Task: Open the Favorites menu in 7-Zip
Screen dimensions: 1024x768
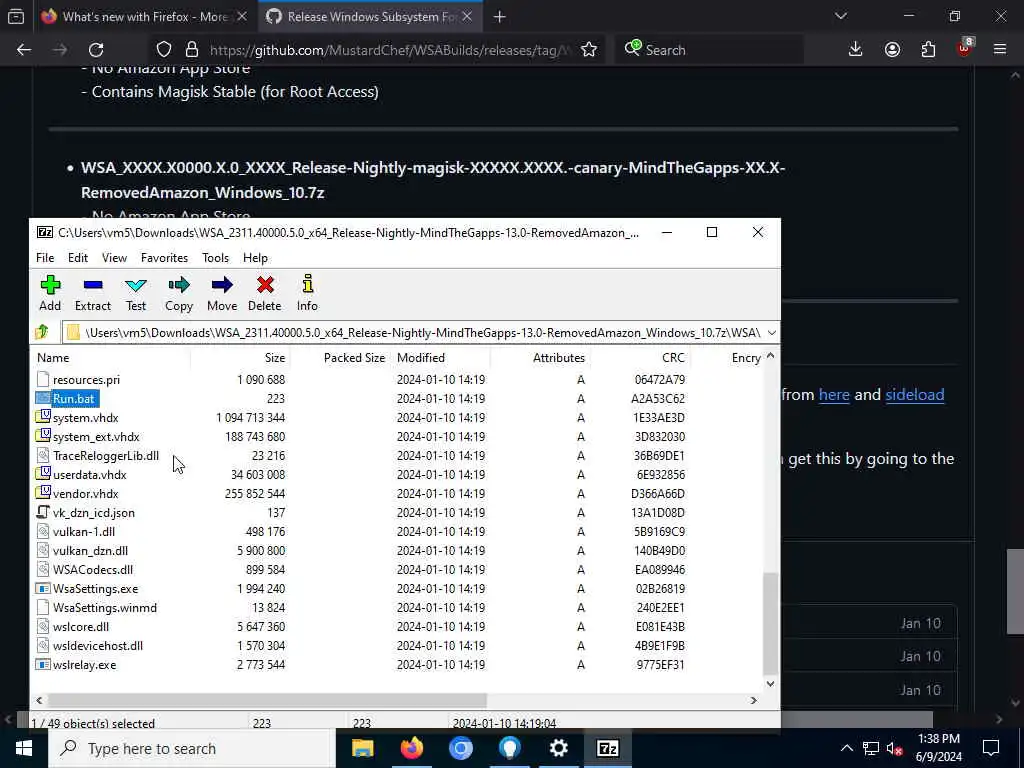Action: coord(165,258)
